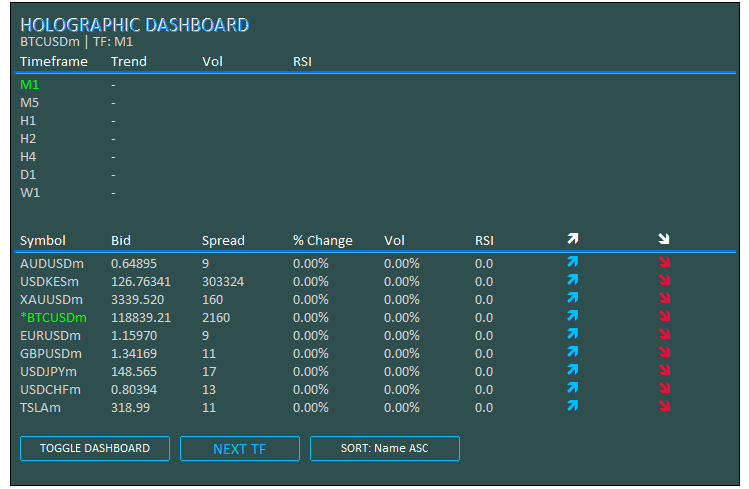The image size is (749, 489).
Task: Select the AUDUSDm symbol
Action: pos(52,264)
